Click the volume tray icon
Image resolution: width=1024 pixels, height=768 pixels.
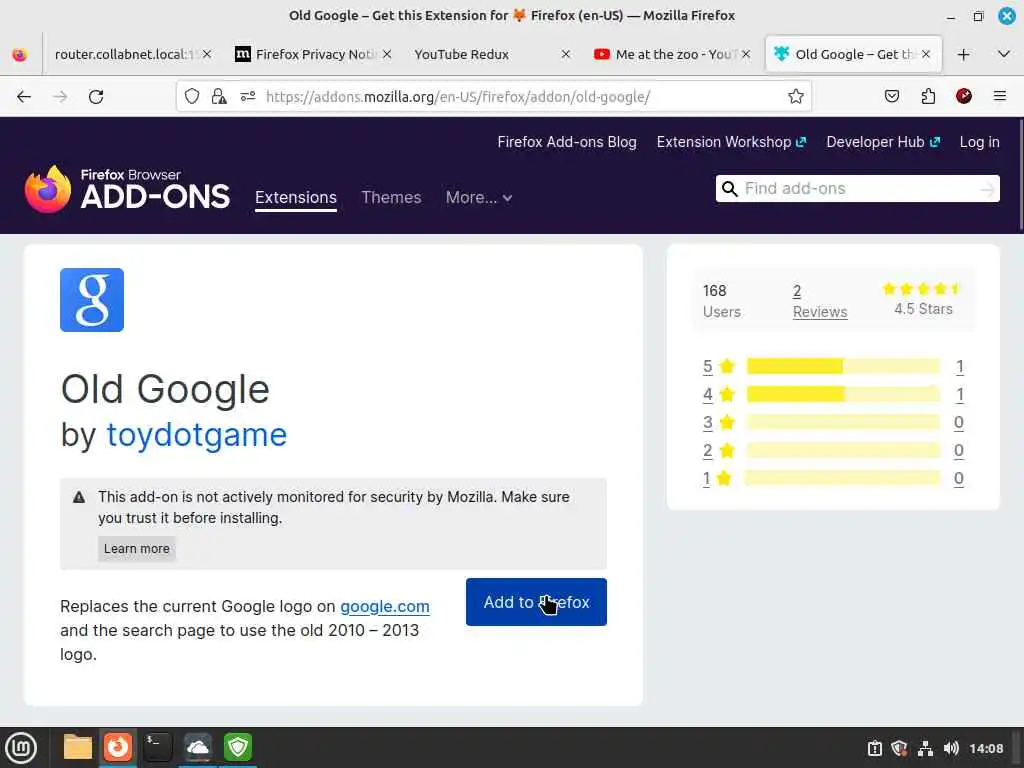pyautogui.click(x=951, y=748)
